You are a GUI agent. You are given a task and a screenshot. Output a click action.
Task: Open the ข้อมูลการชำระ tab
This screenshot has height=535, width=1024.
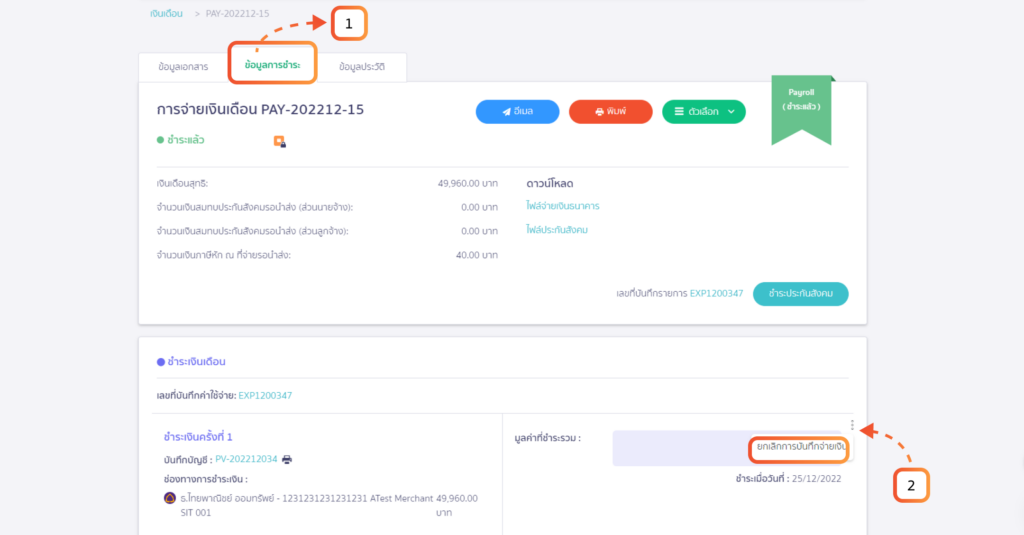pyautogui.click(x=272, y=64)
